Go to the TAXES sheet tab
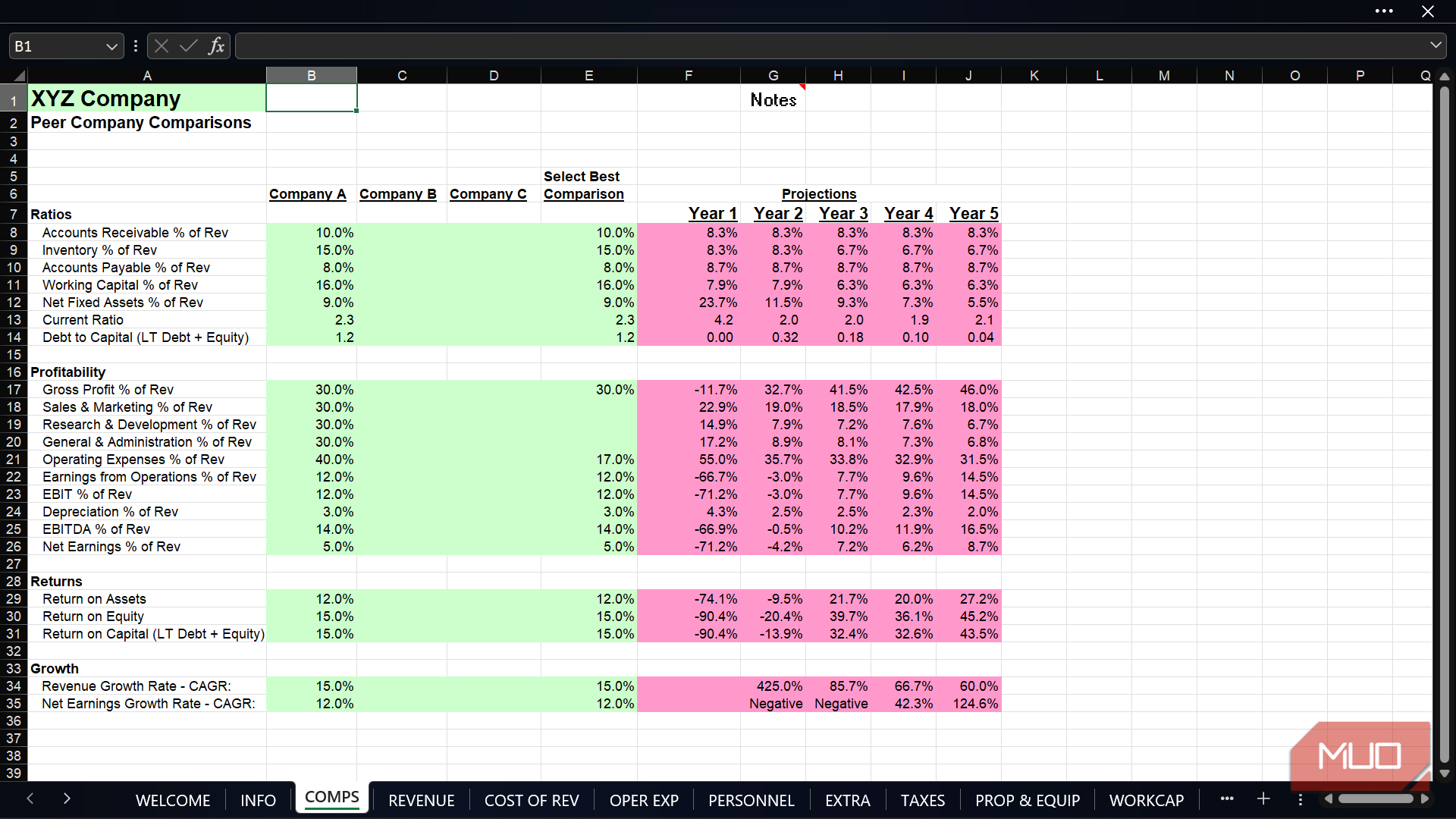 (x=923, y=800)
